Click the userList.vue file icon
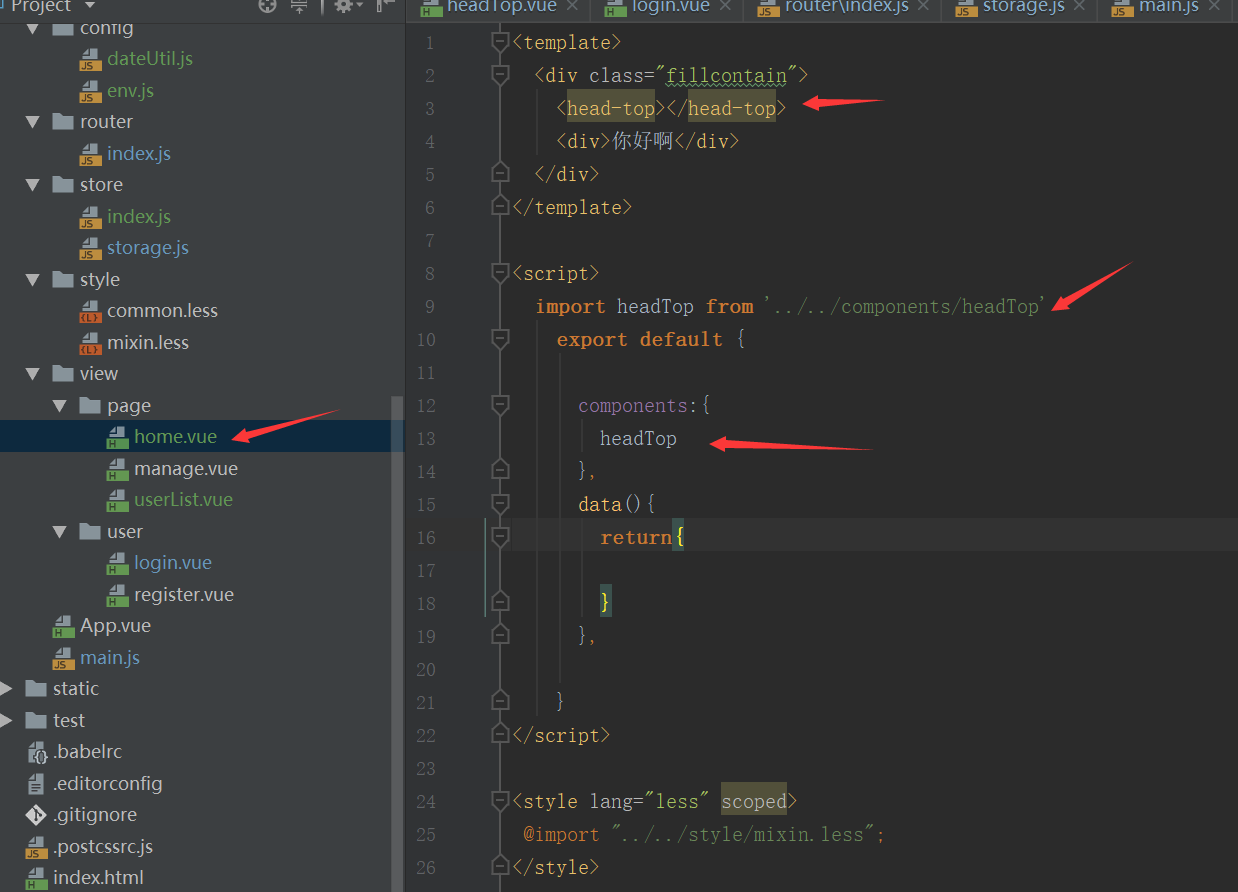The height and width of the screenshot is (892, 1238). (x=118, y=500)
